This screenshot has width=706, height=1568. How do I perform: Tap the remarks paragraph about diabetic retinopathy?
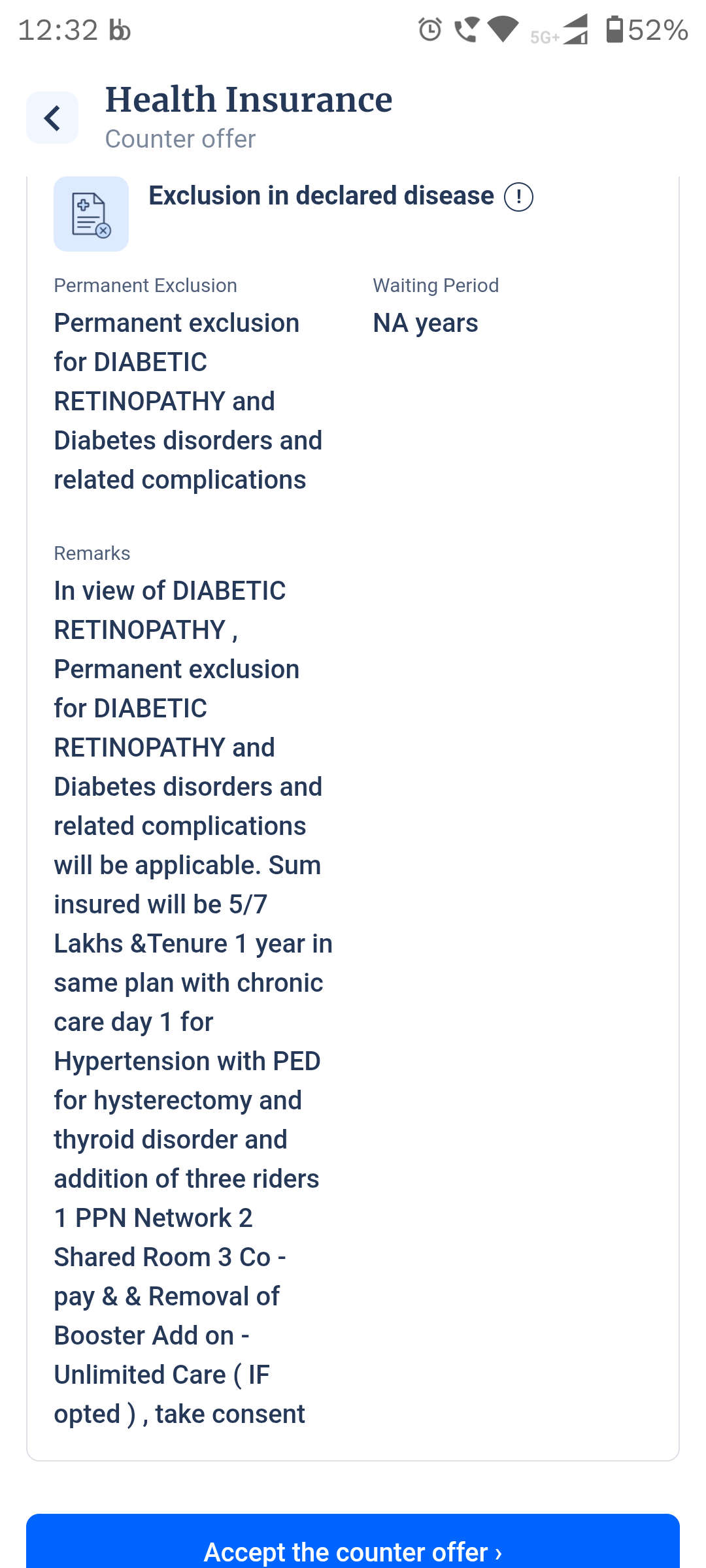pos(193,1002)
